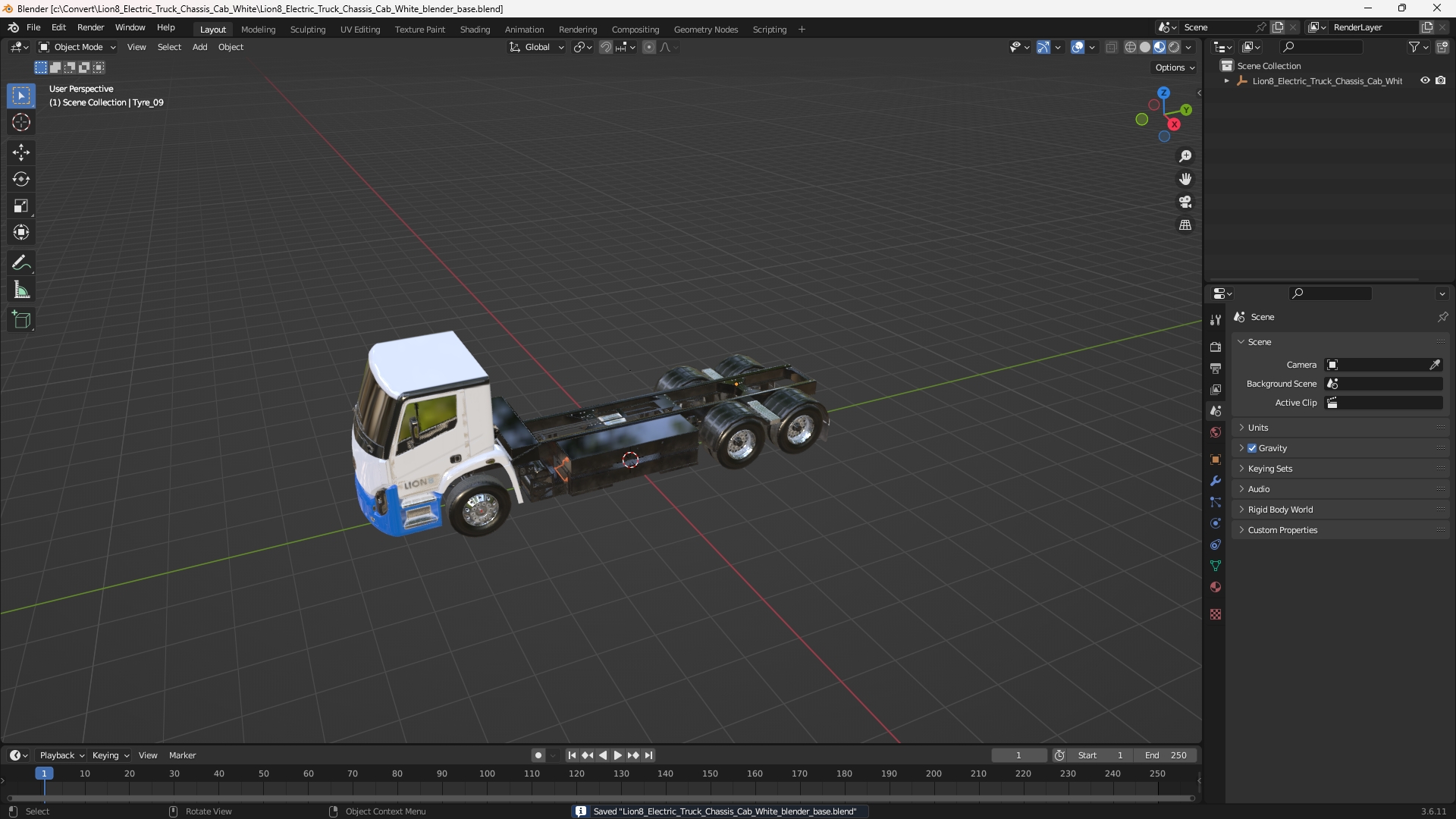Open Physics properties tab
Viewport: 1456px width, 819px height.
pyautogui.click(x=1216, y=523)
